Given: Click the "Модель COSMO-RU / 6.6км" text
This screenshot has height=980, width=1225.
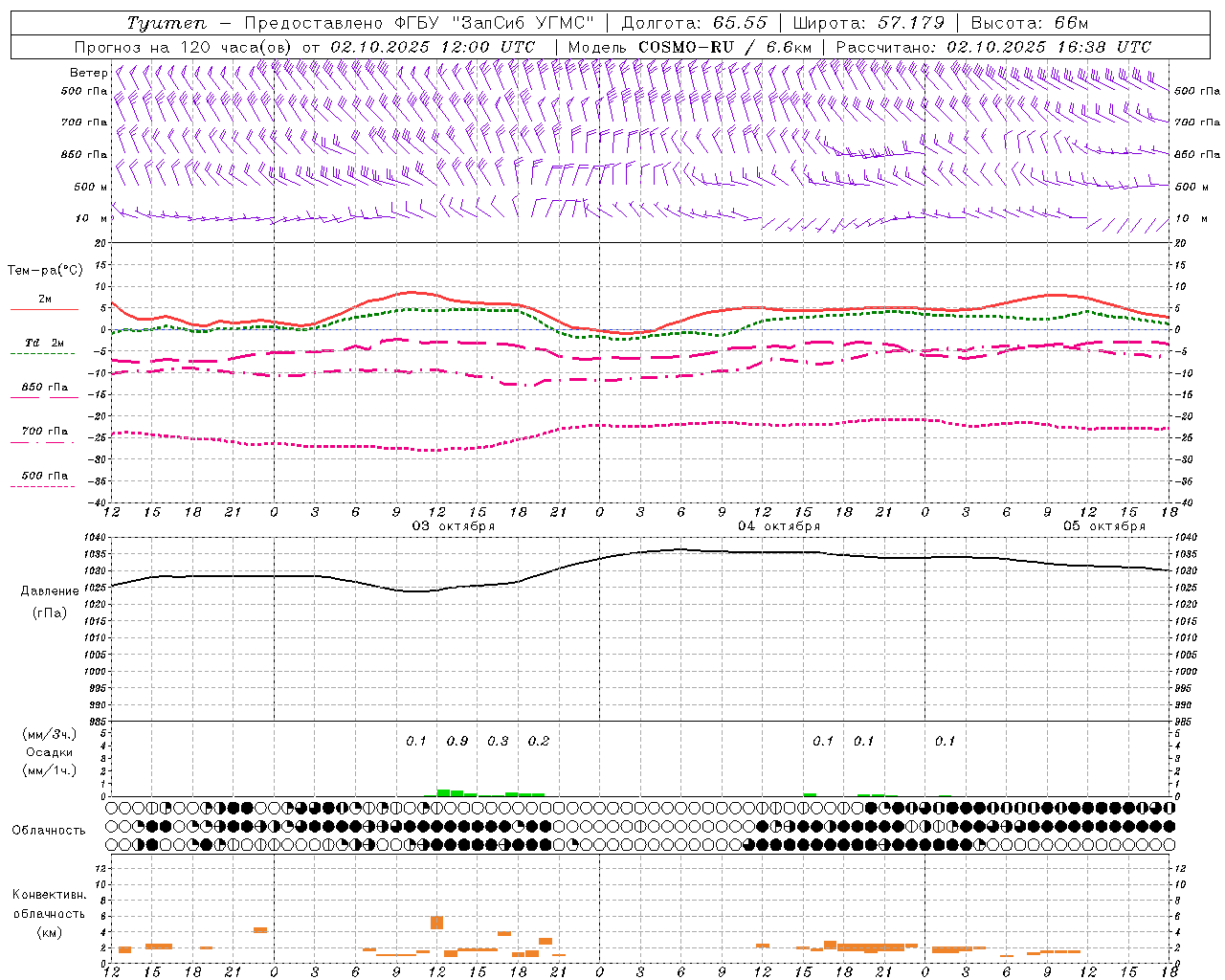Looking at the screenshot, I should tap(690, 47).
